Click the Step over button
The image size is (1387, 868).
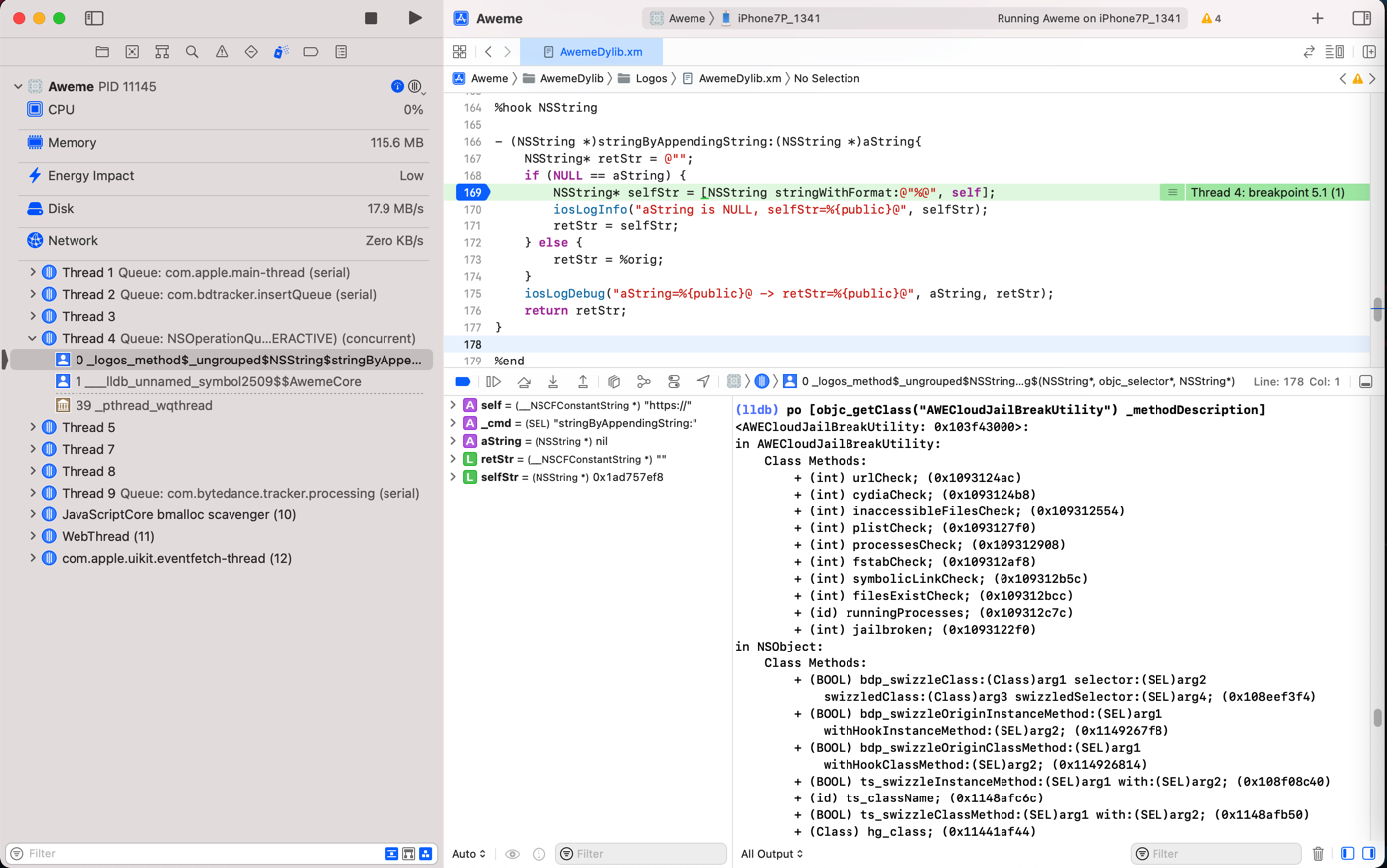(x=524, y=382)
